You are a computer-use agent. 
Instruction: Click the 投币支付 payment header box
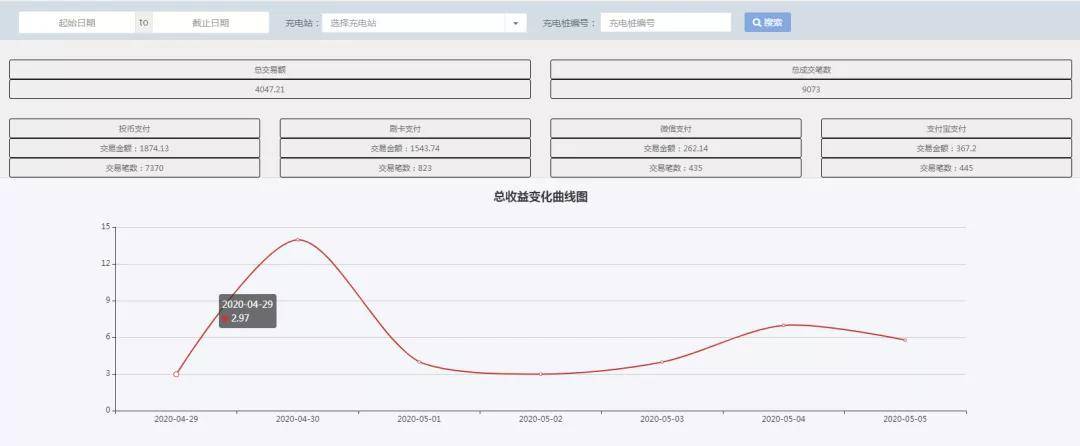pyautogui.click(x=134, y=129)
